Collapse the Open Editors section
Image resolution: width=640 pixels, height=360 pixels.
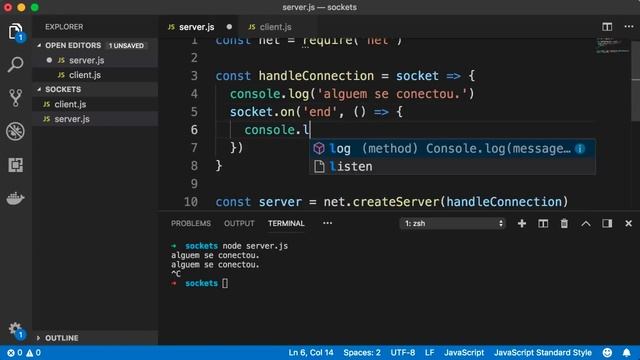tap(39, 45)
